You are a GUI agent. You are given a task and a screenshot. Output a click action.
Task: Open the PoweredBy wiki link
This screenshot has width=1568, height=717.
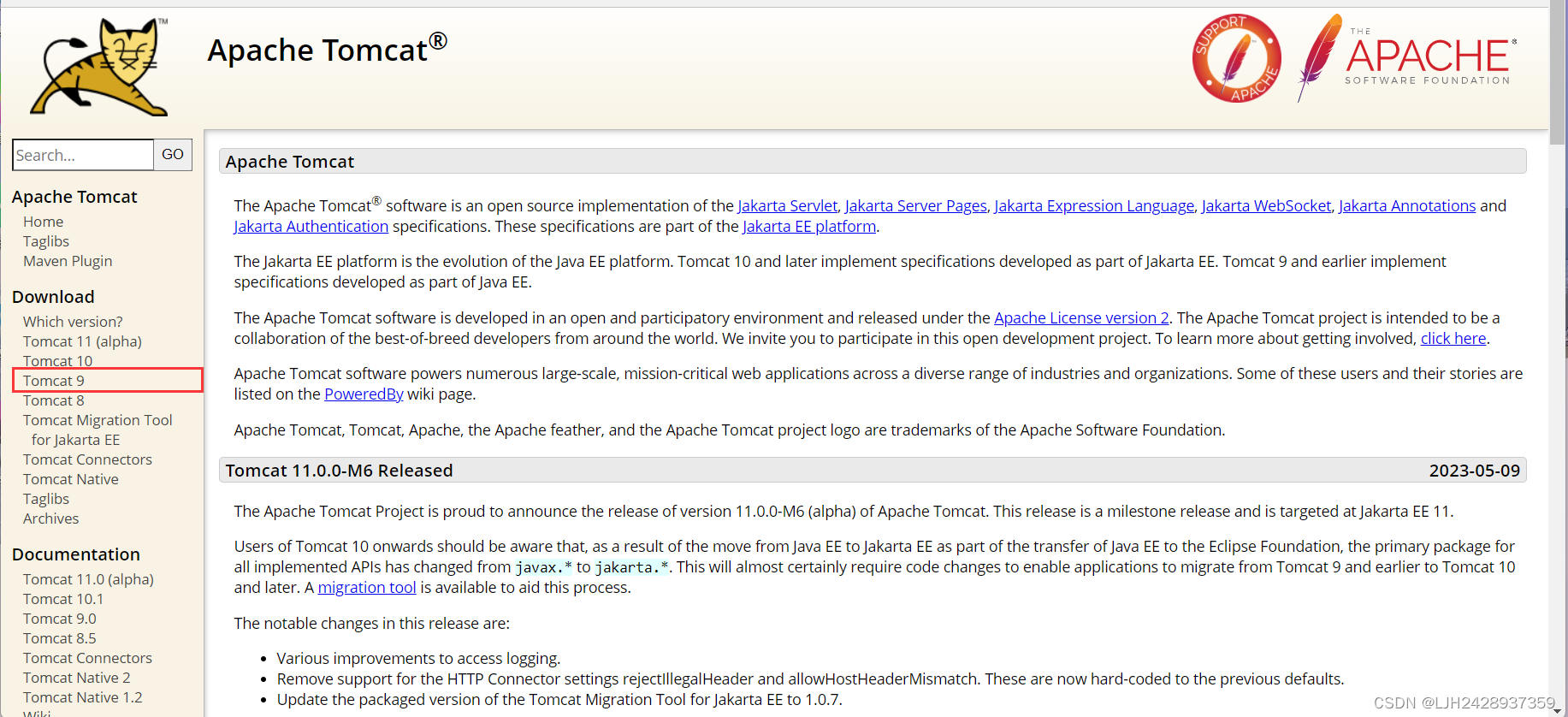click(x=364, y=394)
